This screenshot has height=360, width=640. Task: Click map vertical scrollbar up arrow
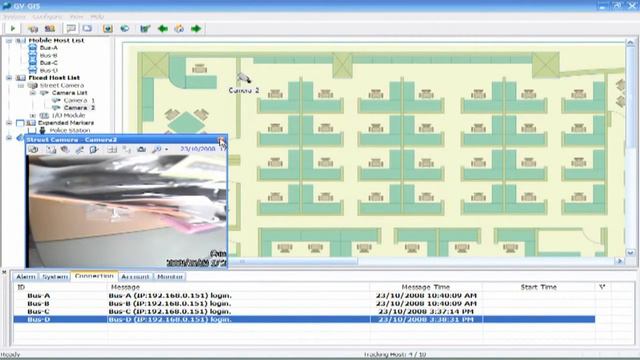pyautogui.click(x=630, y=42)
